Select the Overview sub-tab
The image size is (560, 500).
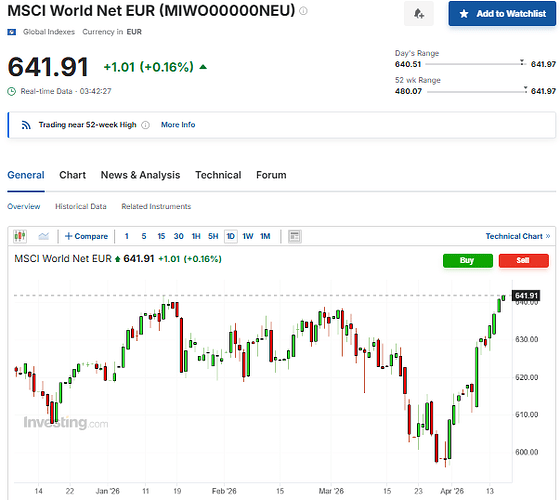[x=24, y=206]
